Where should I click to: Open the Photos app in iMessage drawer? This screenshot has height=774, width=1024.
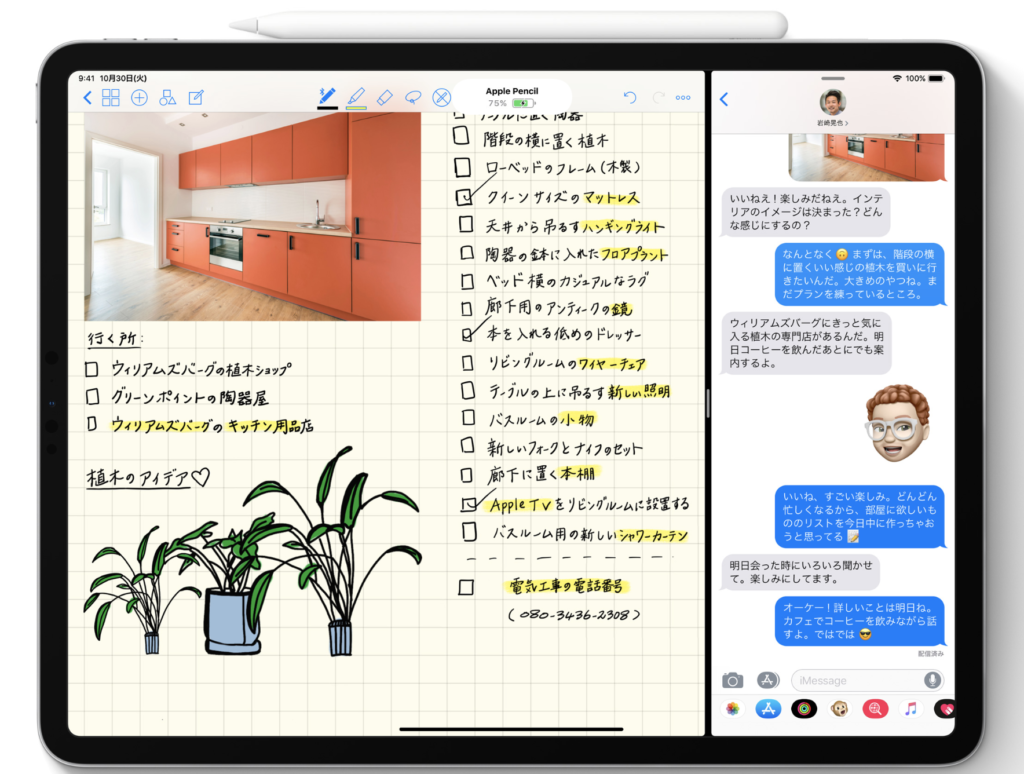[733, 708]
